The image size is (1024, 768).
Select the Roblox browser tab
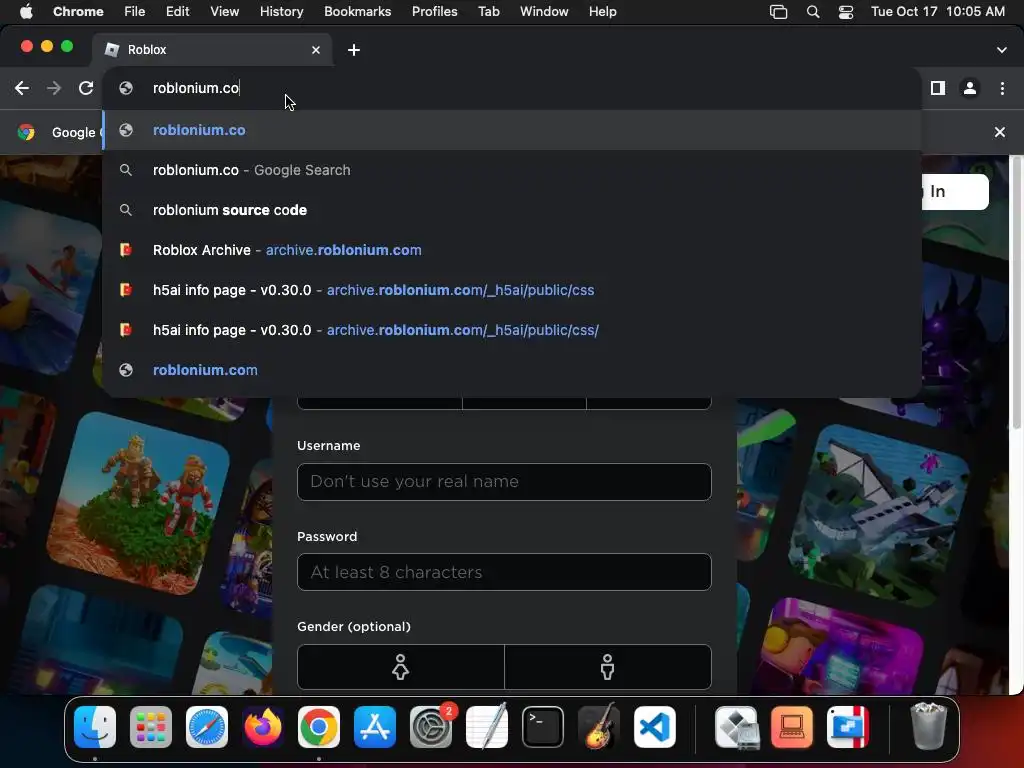(x=212, y=50)
